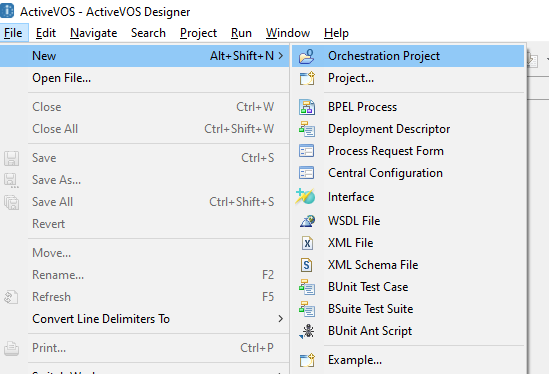Viewport: 549px width, 374px height.
Task: Click the BUnit Ant Script bug icon
Action: click(307, 331)
